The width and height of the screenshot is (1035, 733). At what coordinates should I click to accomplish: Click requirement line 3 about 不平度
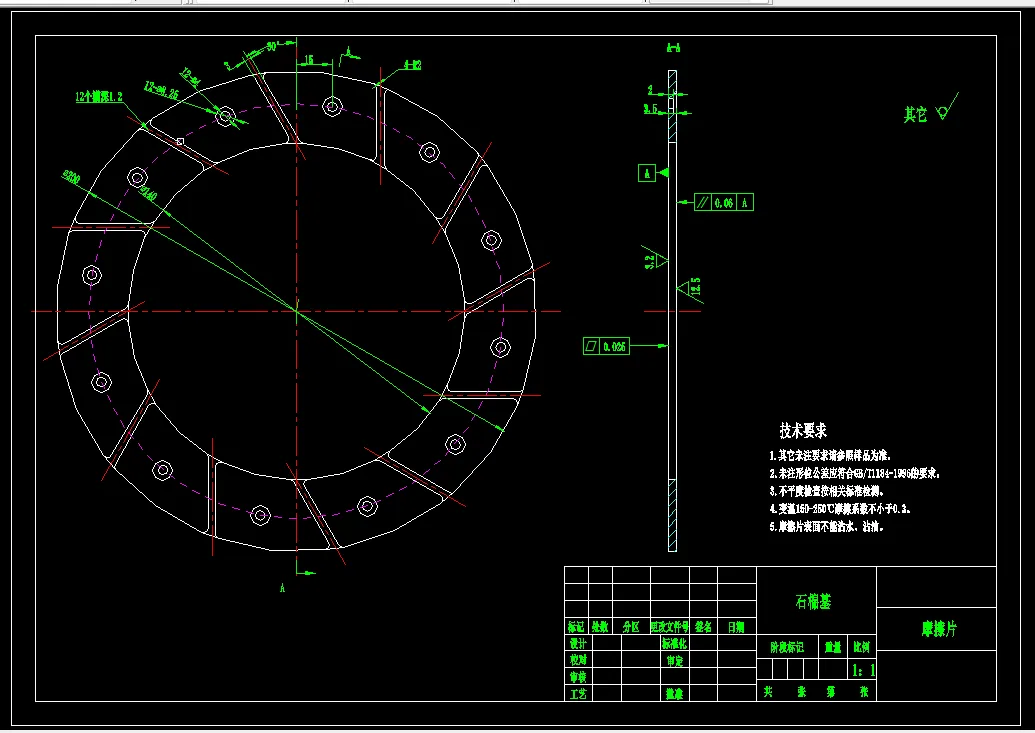[x=826, y=491]
